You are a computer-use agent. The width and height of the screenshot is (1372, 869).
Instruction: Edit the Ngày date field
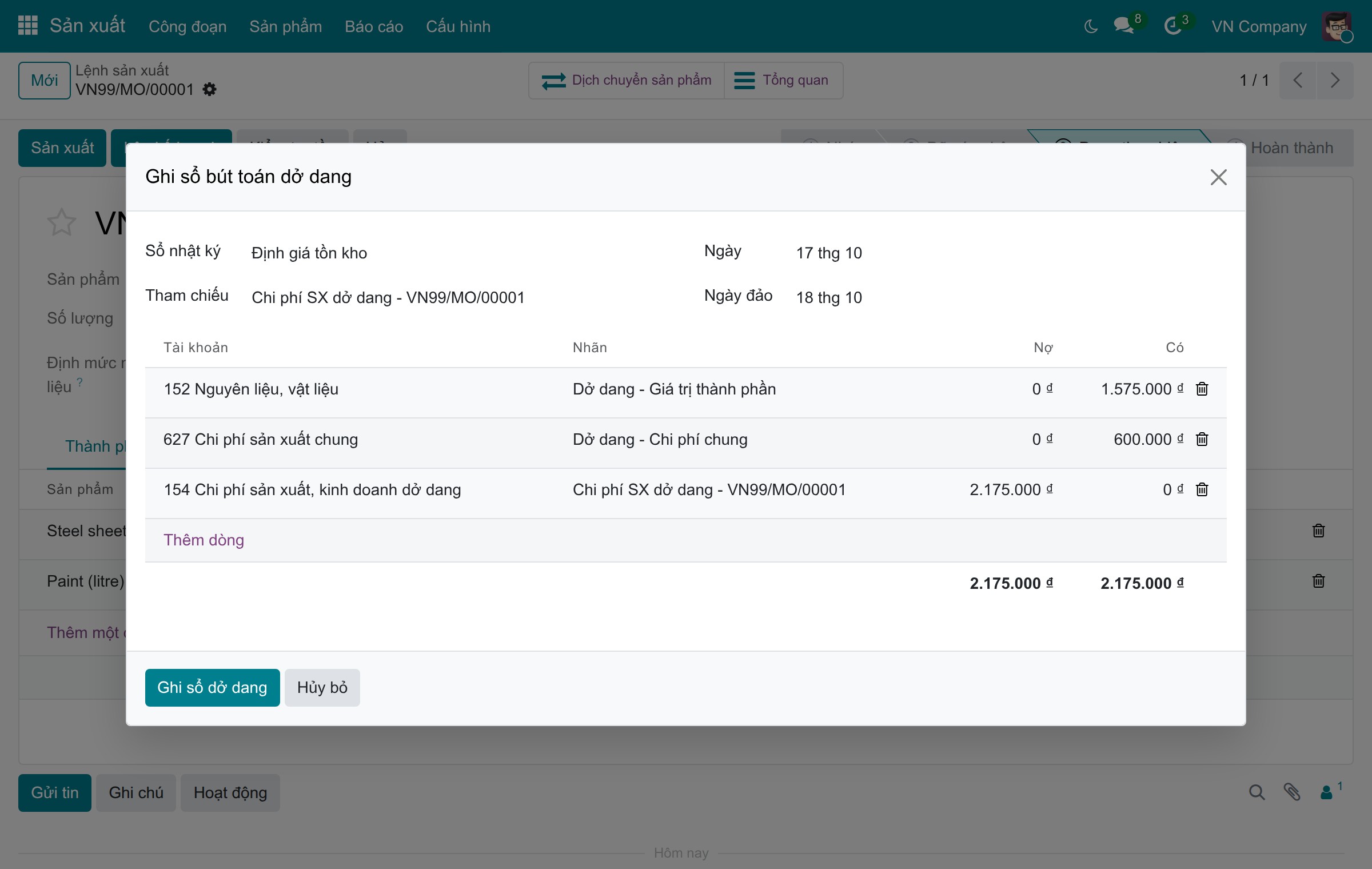click(829, 253)
